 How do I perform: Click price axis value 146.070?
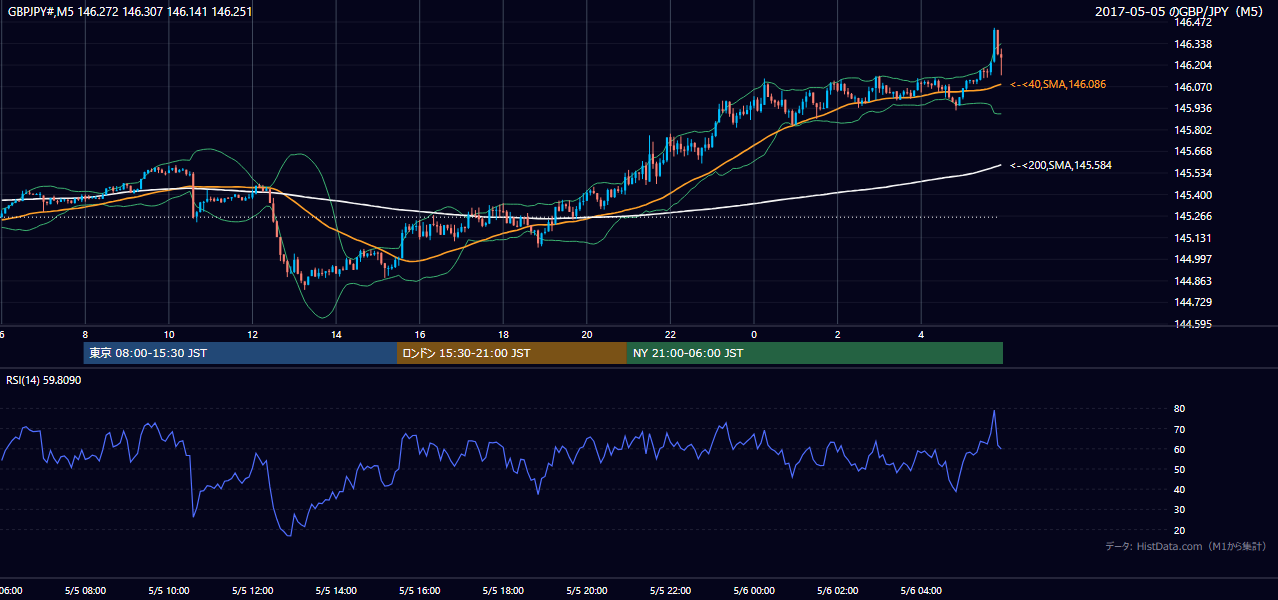[x=1193, y=87]
